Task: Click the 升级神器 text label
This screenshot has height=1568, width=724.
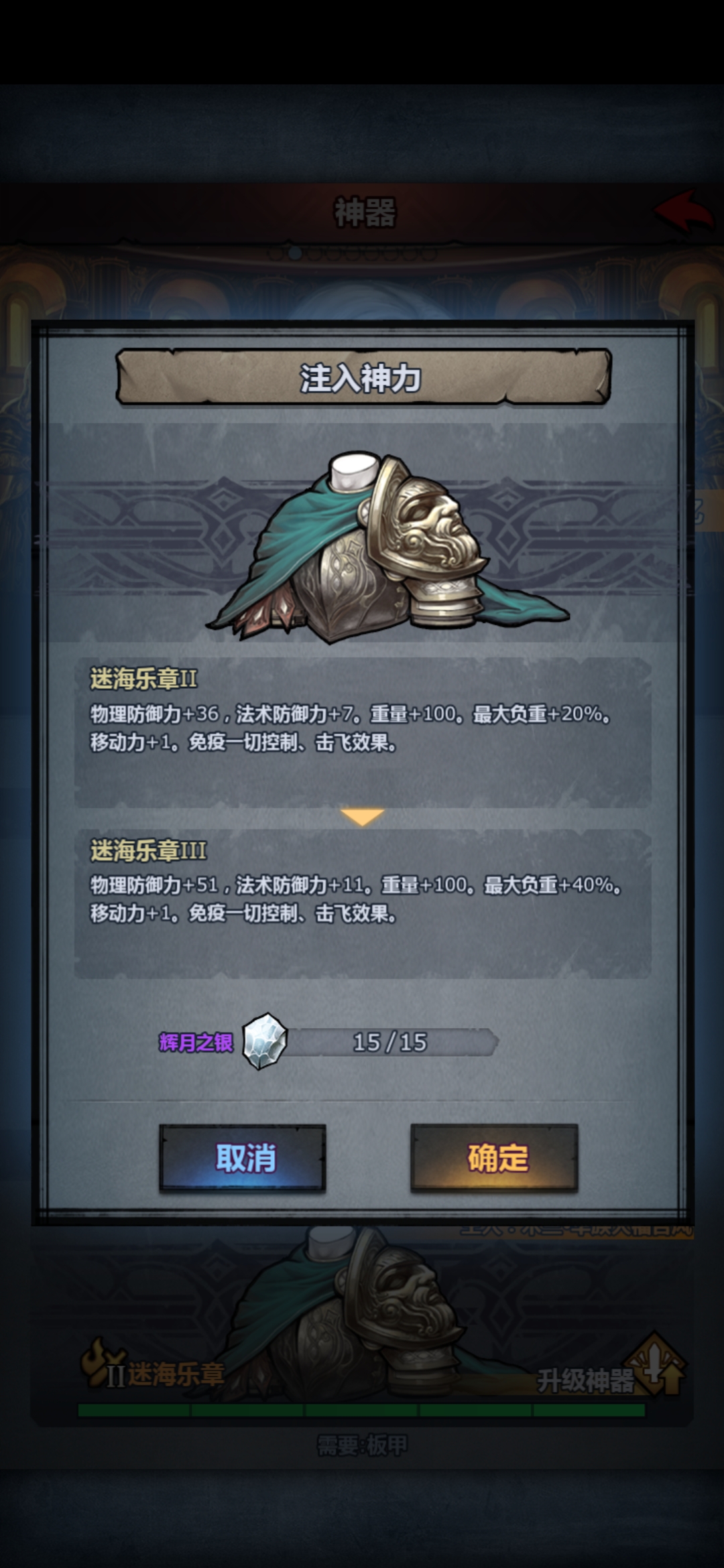Action: [x=585, y=1380]
